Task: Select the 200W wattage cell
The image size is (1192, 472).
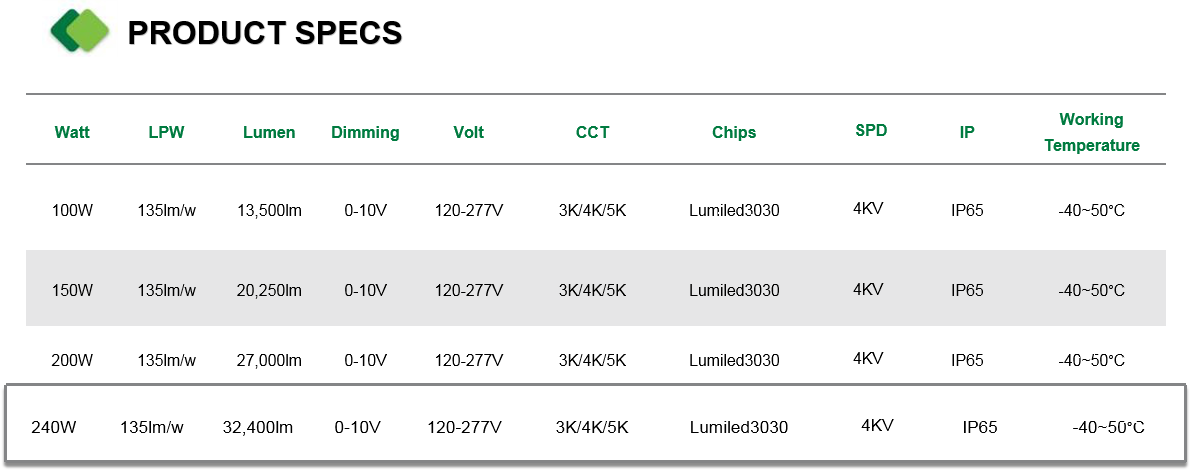Action: click(x=72, y=360)
